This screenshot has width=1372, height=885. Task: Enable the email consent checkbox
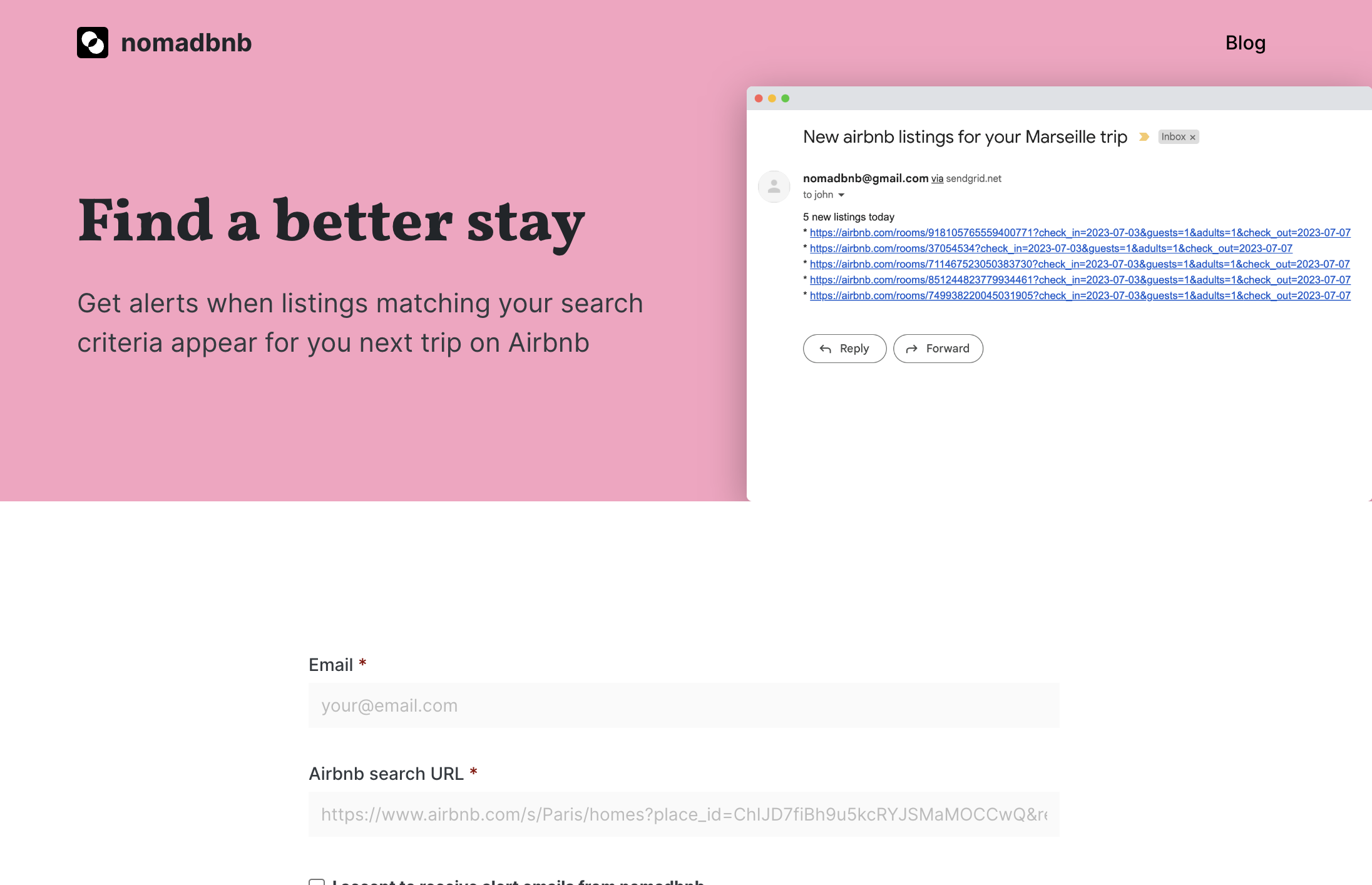tap(317, 881)
